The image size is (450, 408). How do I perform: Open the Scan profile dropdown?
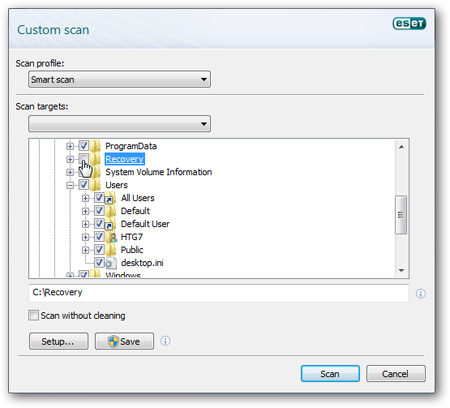point(119,79)
